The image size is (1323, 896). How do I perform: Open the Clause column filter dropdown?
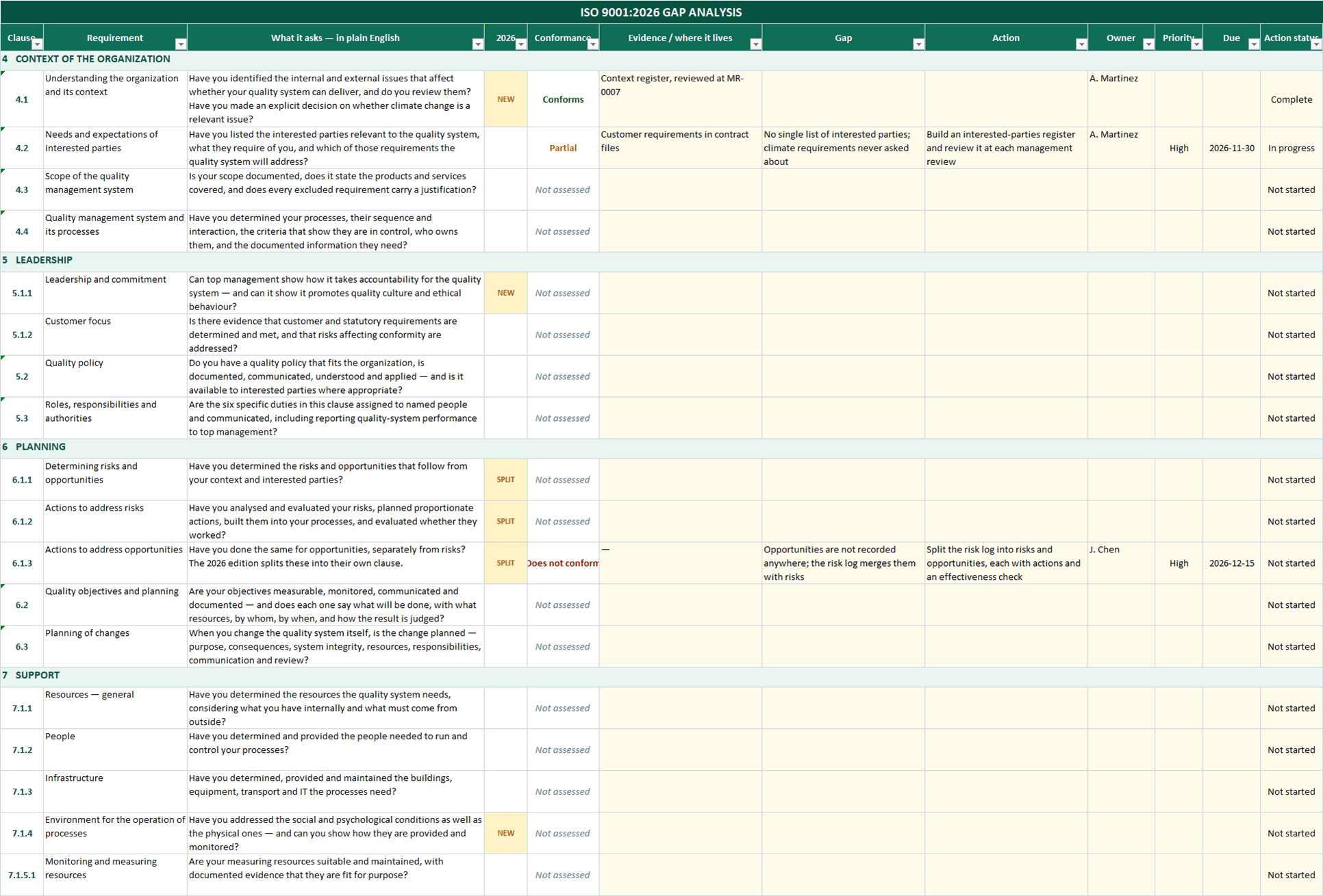click(x=38, y=44)
